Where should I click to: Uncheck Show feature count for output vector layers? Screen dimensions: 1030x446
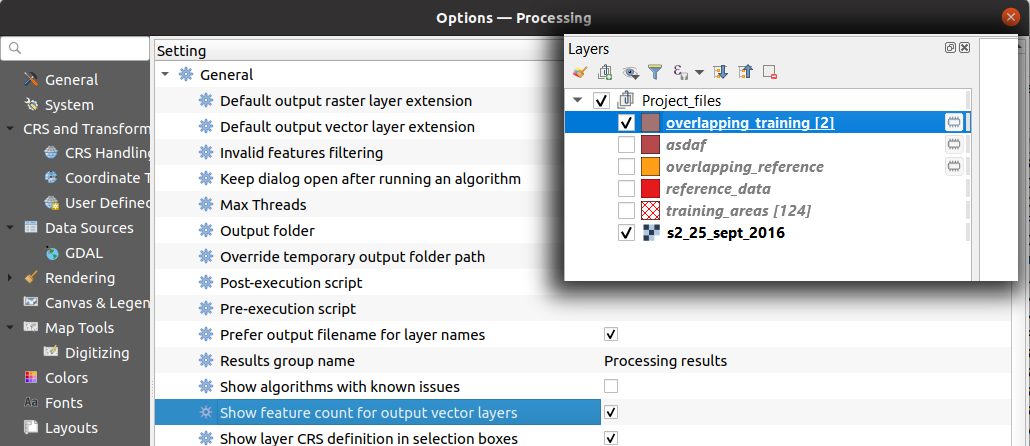point(611,412)
